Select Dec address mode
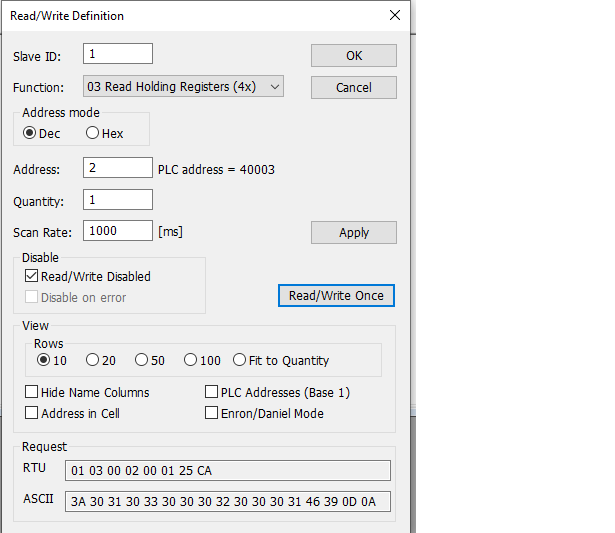Viewport: 615px width, 533px height. click(30, 133)
